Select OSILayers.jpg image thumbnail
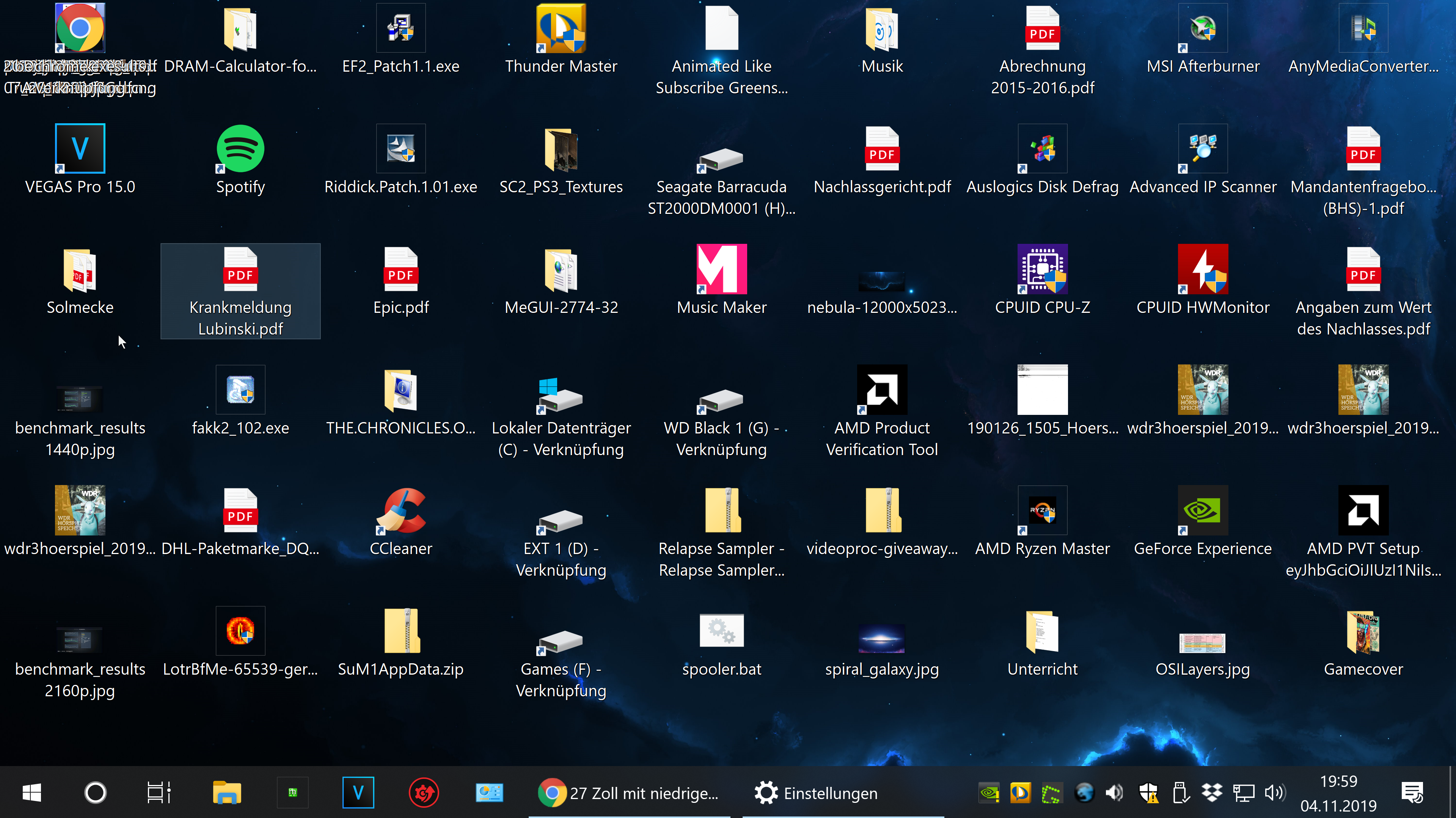Screen dimensions: 1456x818 pyautogui.click(x=1202, y=643)
